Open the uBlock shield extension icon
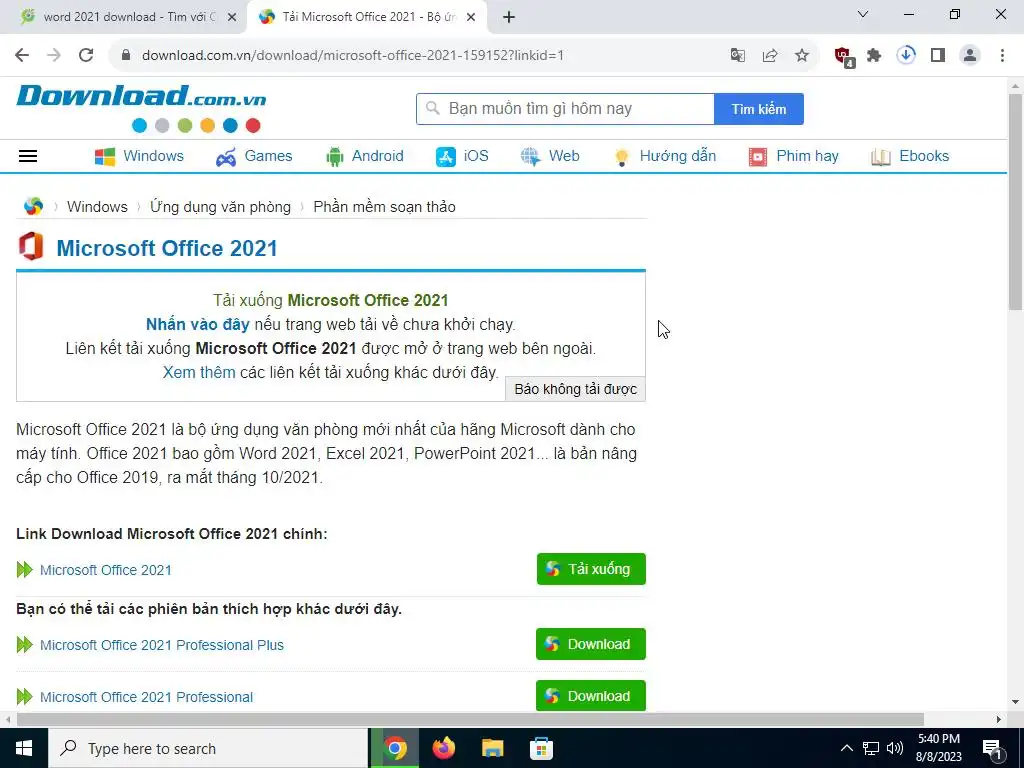The width and height of the screenshot is (1024, 768). pyautogui.click(x=844, y=56)
